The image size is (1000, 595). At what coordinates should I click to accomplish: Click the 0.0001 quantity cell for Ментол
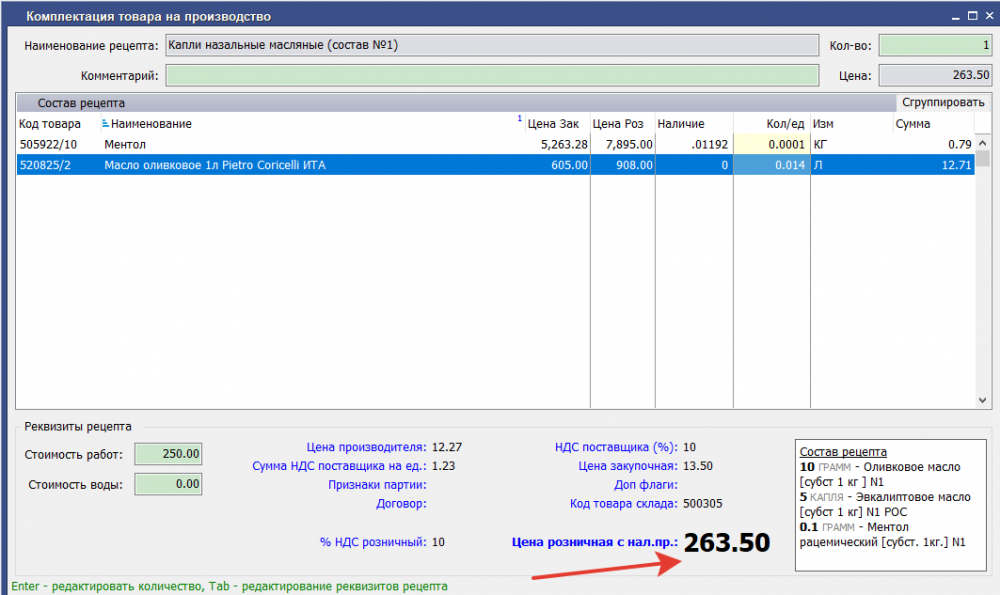click(x=772, y=144)
